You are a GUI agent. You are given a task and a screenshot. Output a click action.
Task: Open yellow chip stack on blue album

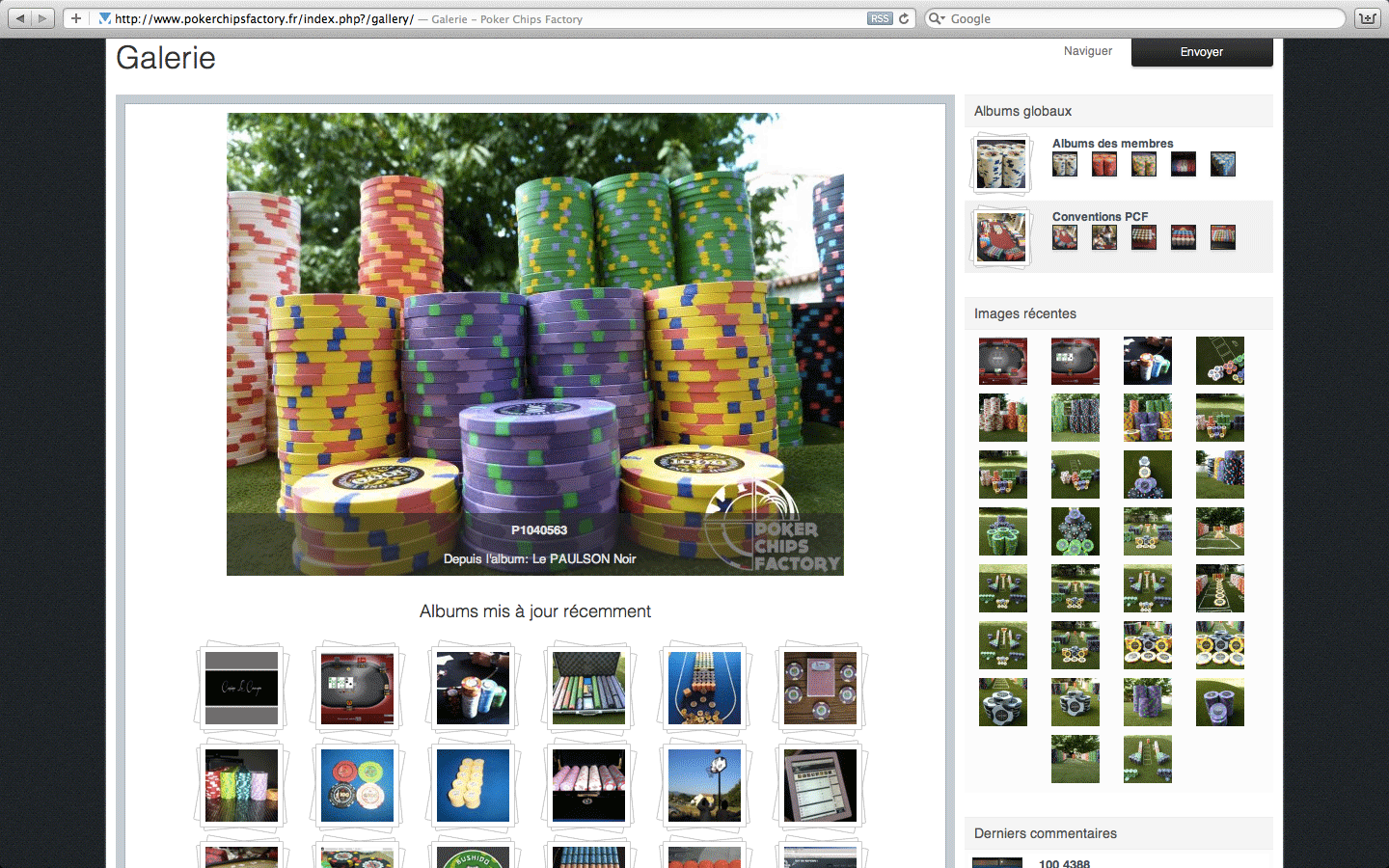pyautogui.click(x=473, y=785)
